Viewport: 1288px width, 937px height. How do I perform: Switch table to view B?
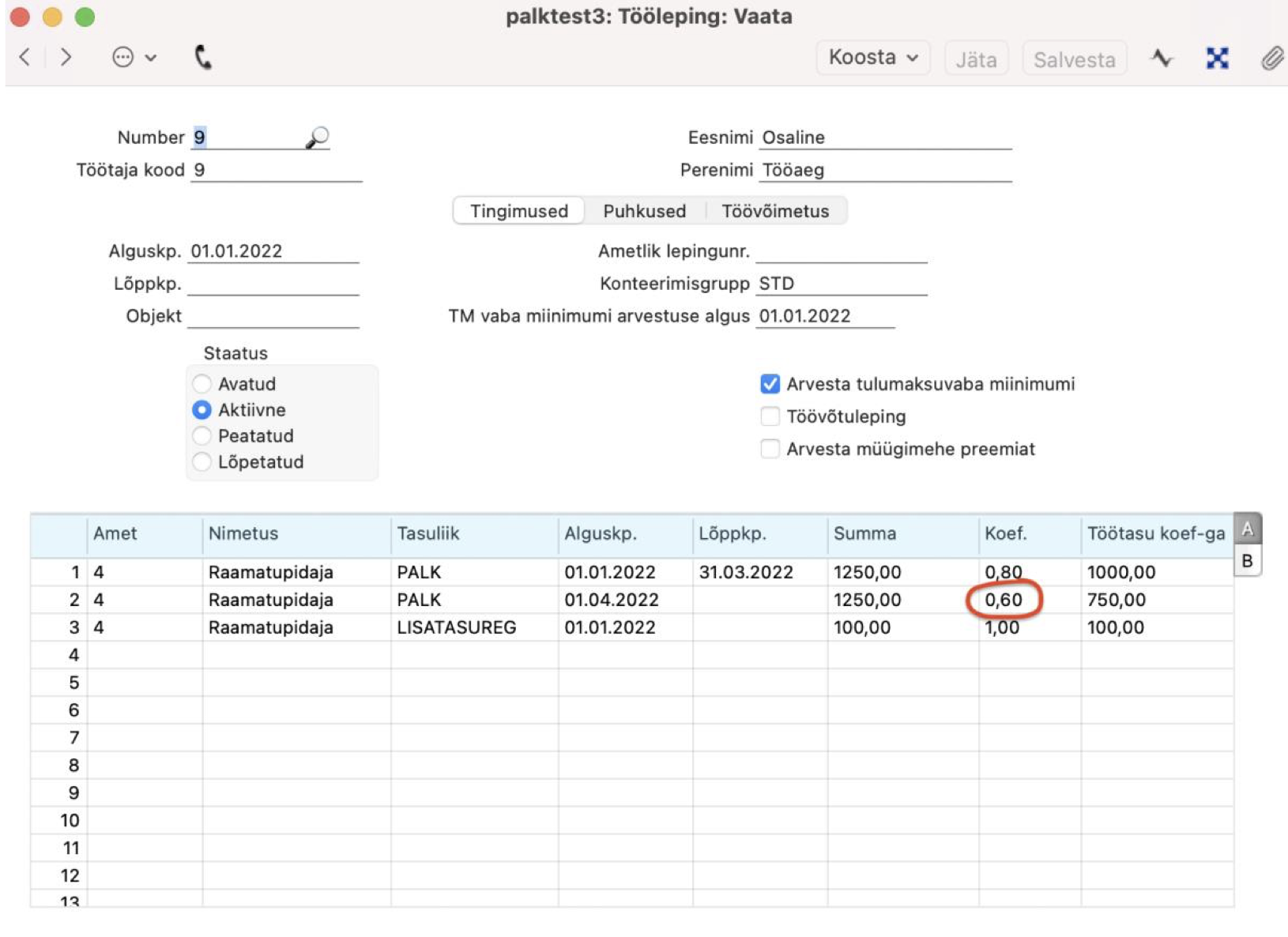click(1247, 561)
